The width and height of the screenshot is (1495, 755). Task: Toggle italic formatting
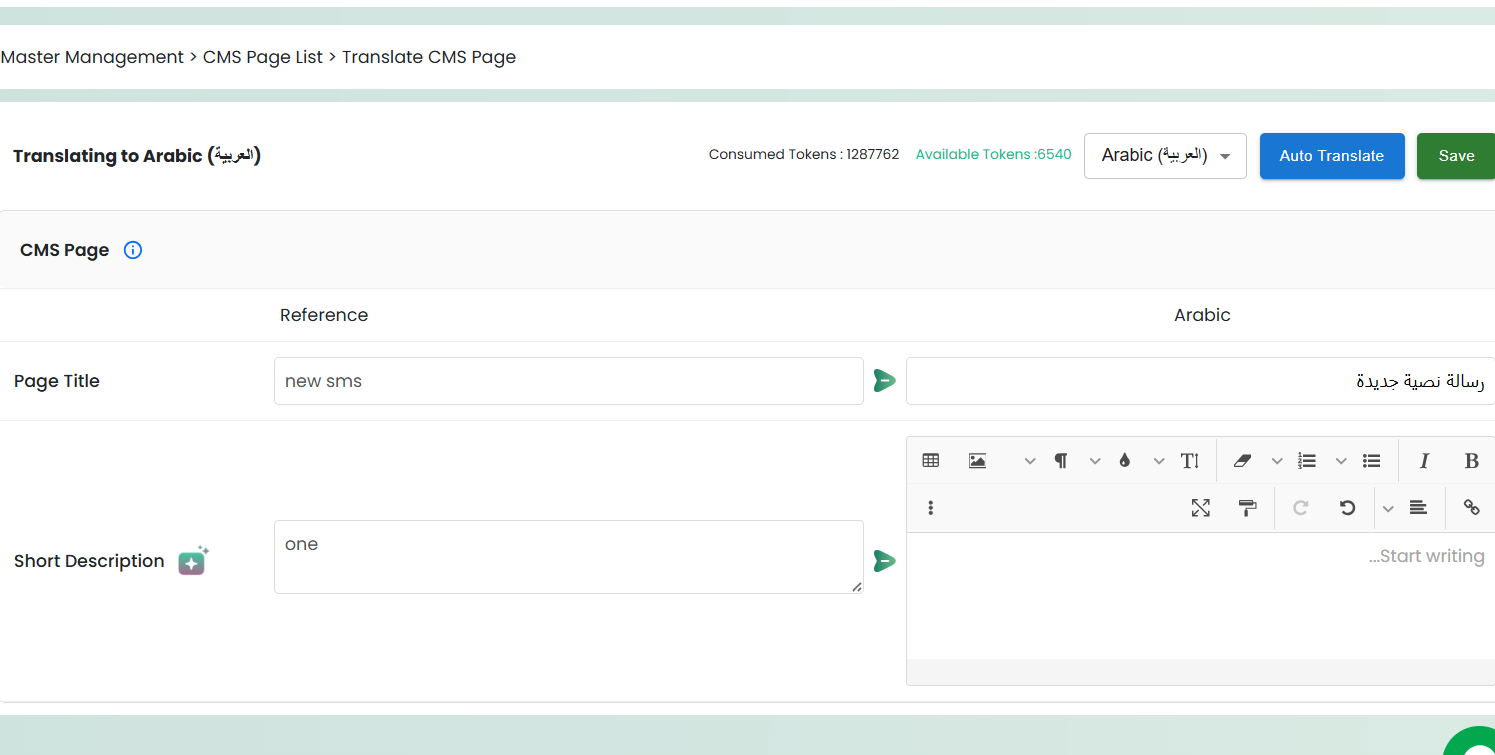pos(1424,461)
